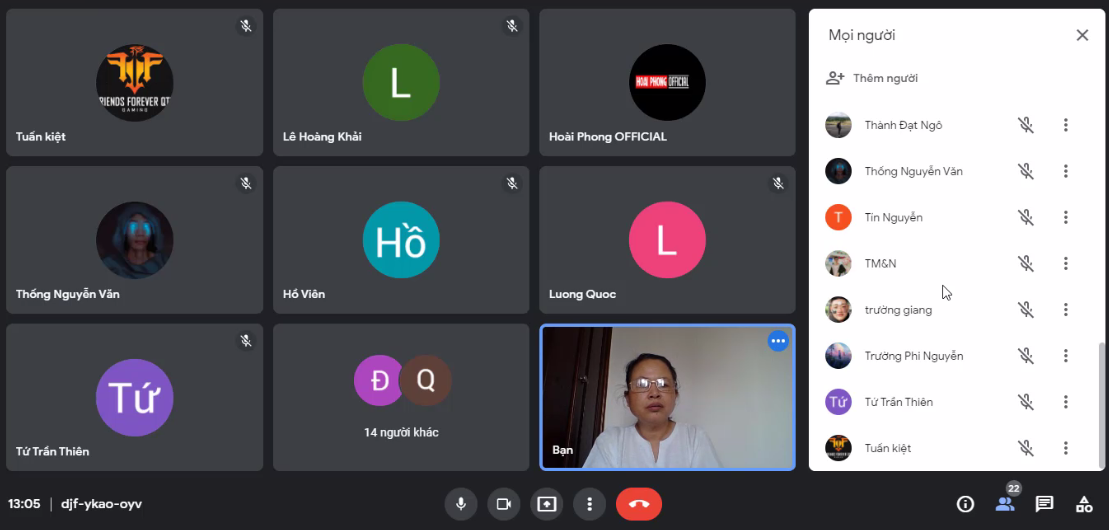Open the activities shapes icon
Viewport: 1109px width, 530px height.
(1083, 504)
